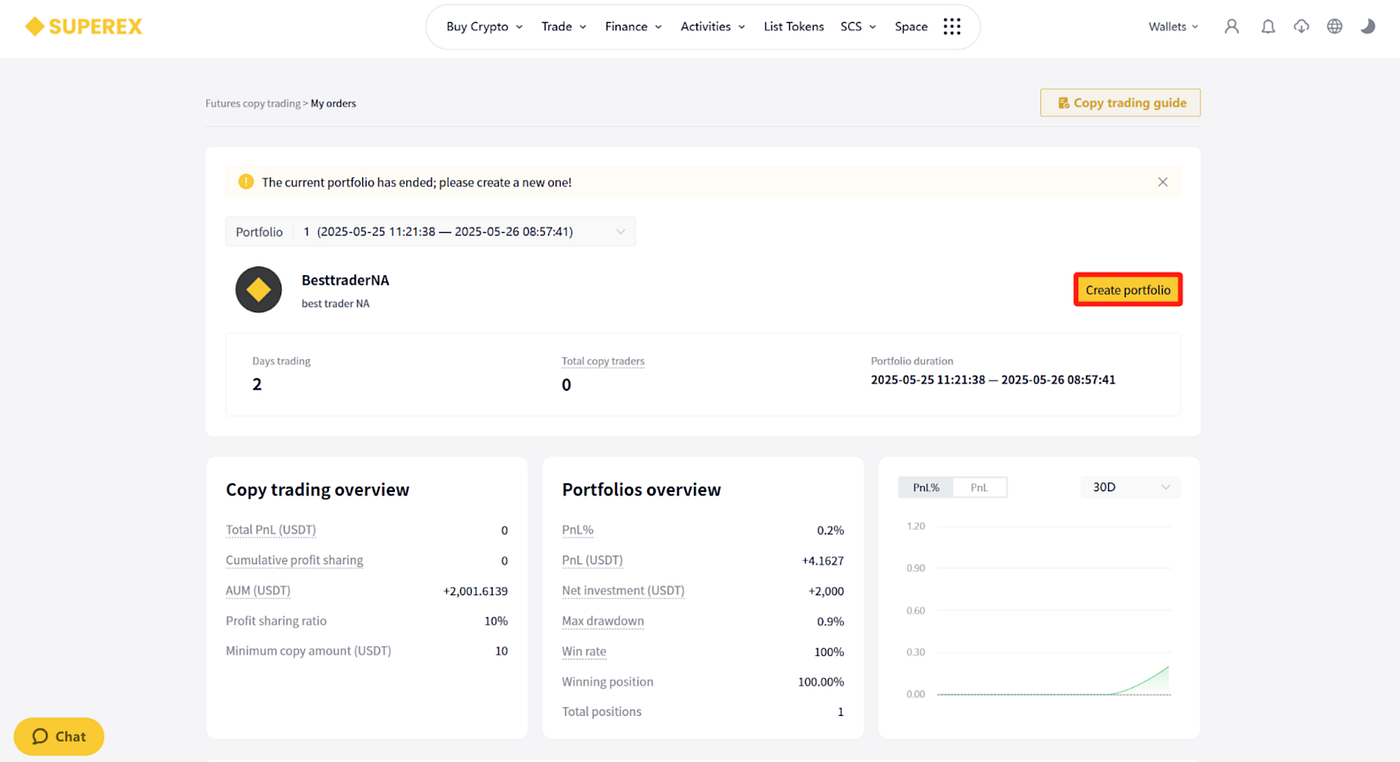
Task: Expand the Portfolio selector dropdown
Action: 431,232
